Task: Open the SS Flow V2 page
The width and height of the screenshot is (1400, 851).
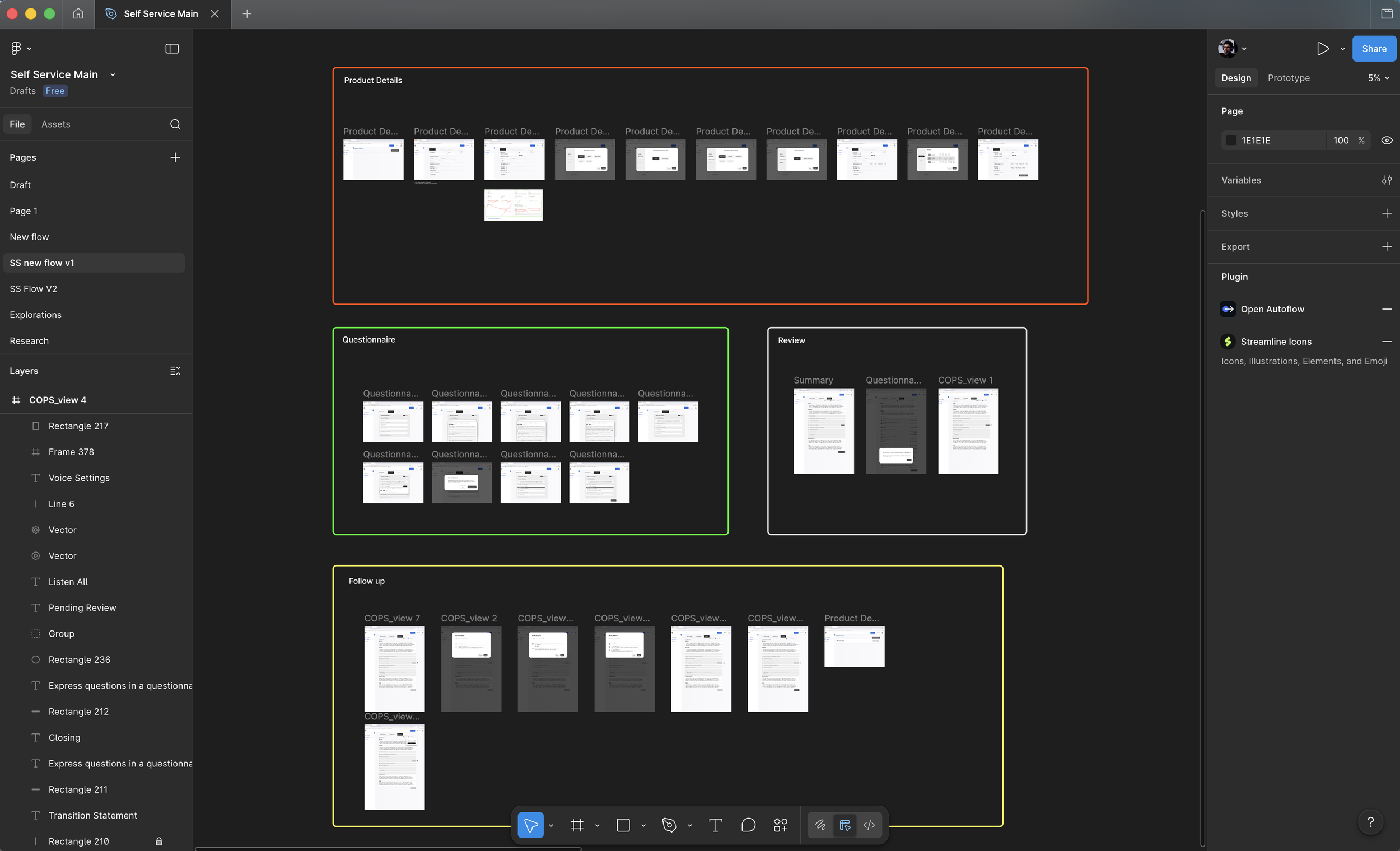Action: (34, 288)
